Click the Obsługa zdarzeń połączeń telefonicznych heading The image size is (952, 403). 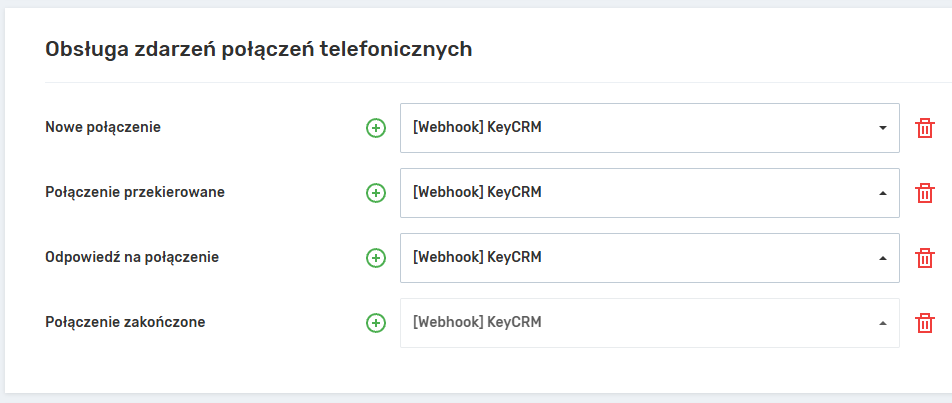[x=259, y=50]
